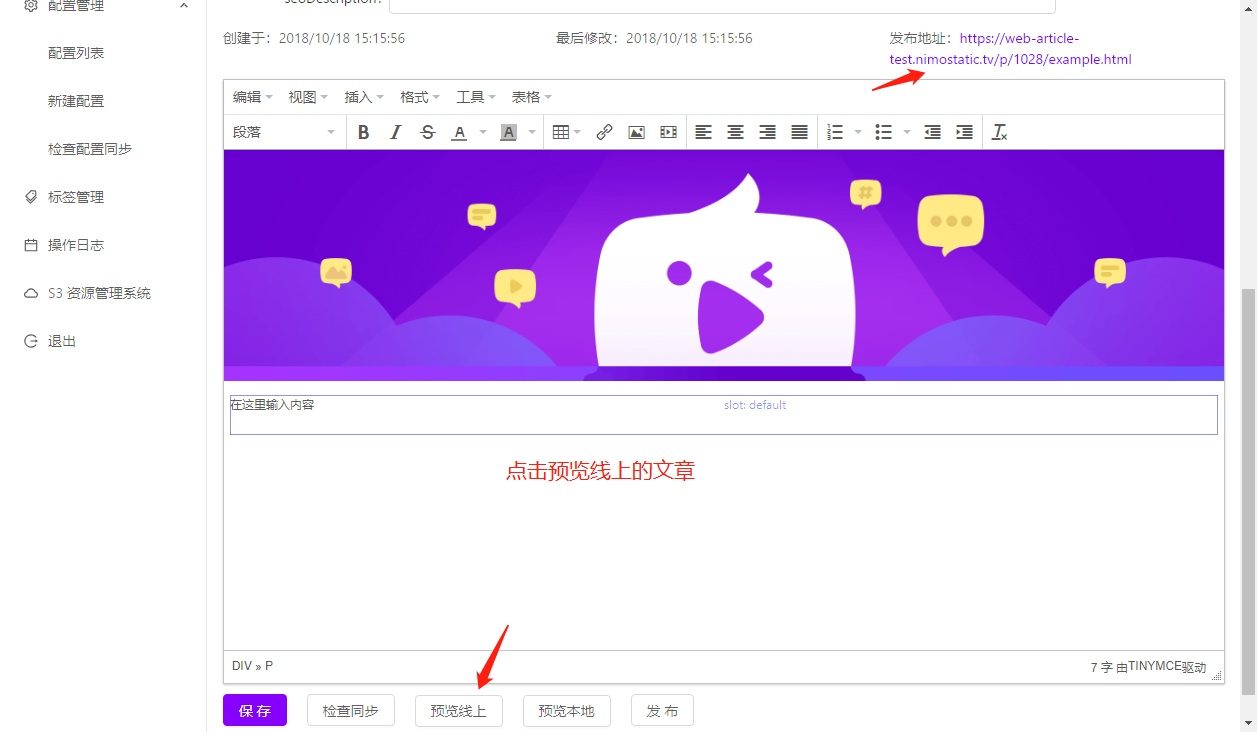Click the logout icon beside 退出

click(31, 341)
